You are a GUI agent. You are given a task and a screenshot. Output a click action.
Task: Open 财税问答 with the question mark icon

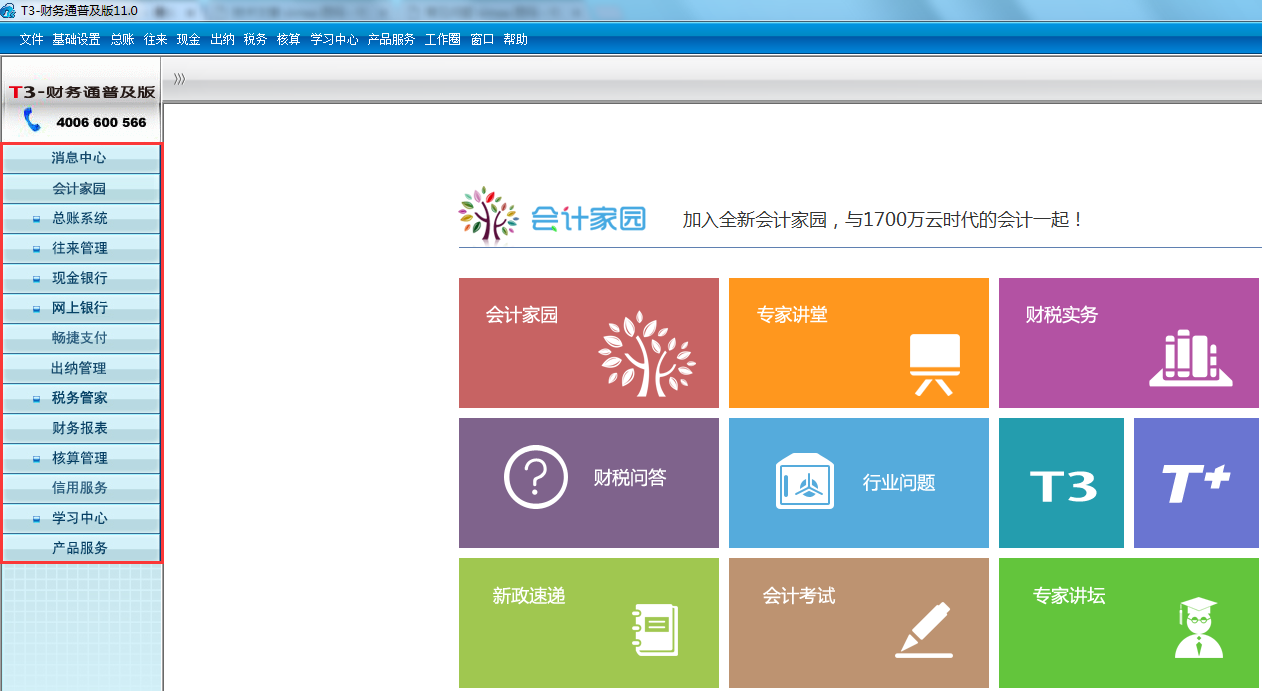tap(588, 483)
